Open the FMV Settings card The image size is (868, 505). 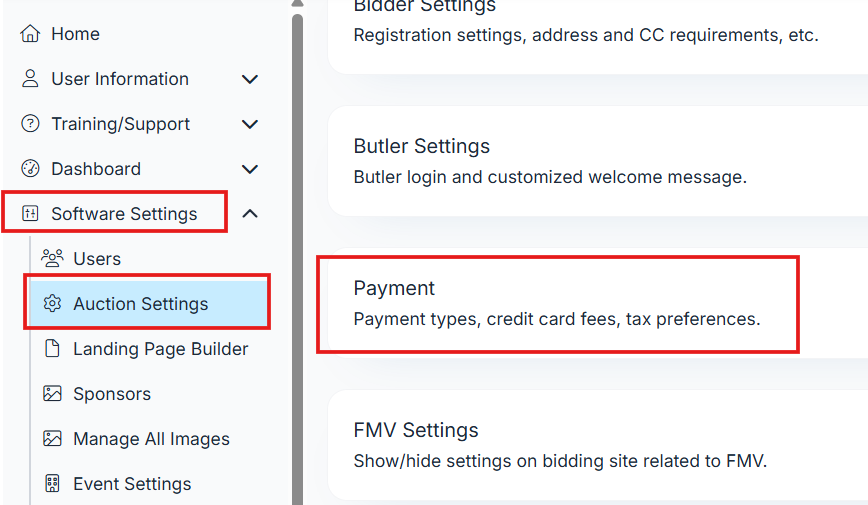pyautogui.click(x=560, y=445)
